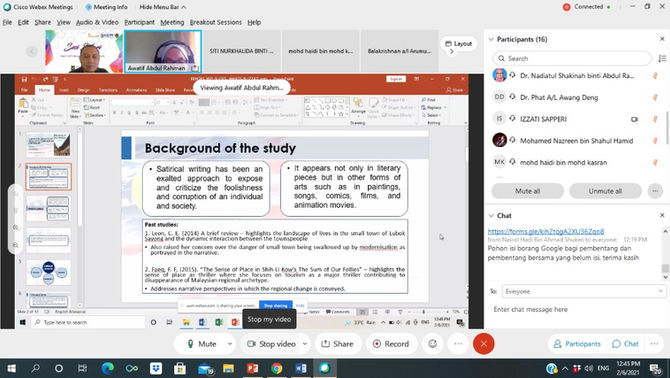Open the shared-content annotate side toolbar
The height and width of the screenshot is (378, 670).
click(x=15, y=219)
